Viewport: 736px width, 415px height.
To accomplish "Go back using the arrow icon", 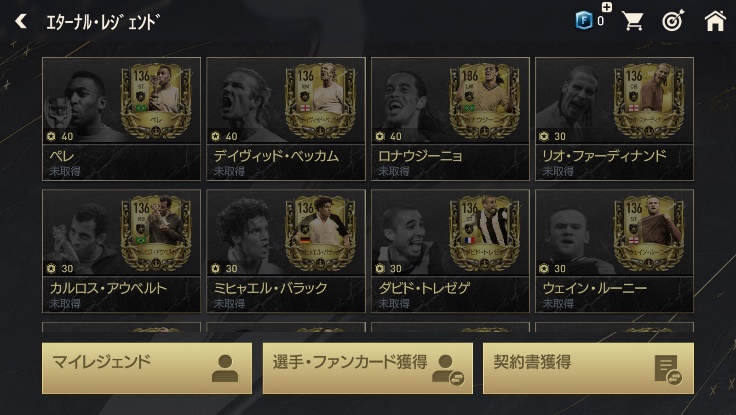I will pyautogui.click(x=21, y=21).
